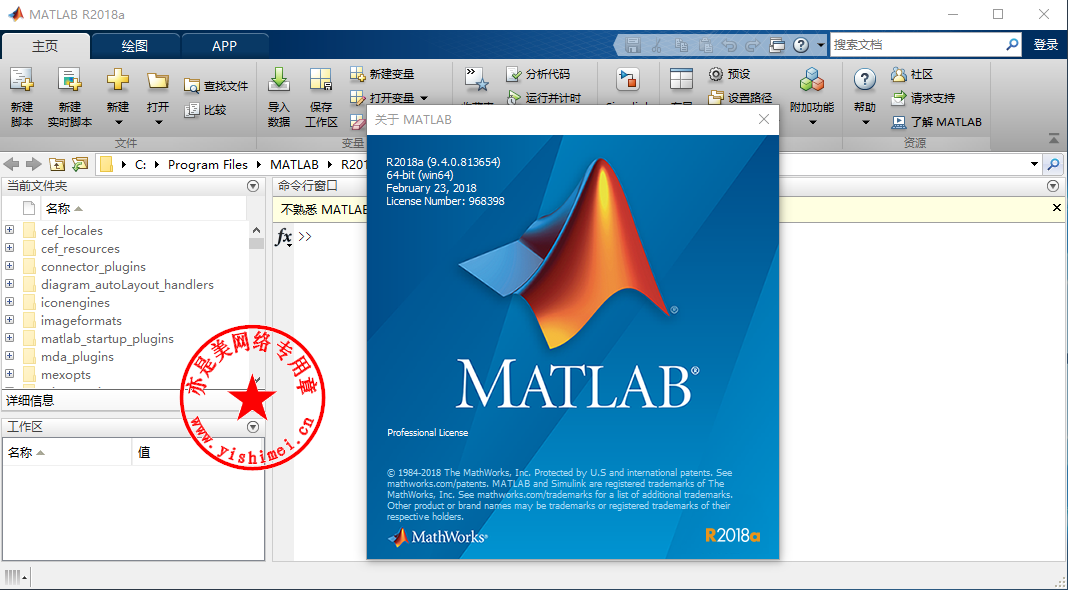Collapse the ribbon toolstrip with the minimize arrow
Viewport: 1068px width, 590px height.
tap(1054, 138)
